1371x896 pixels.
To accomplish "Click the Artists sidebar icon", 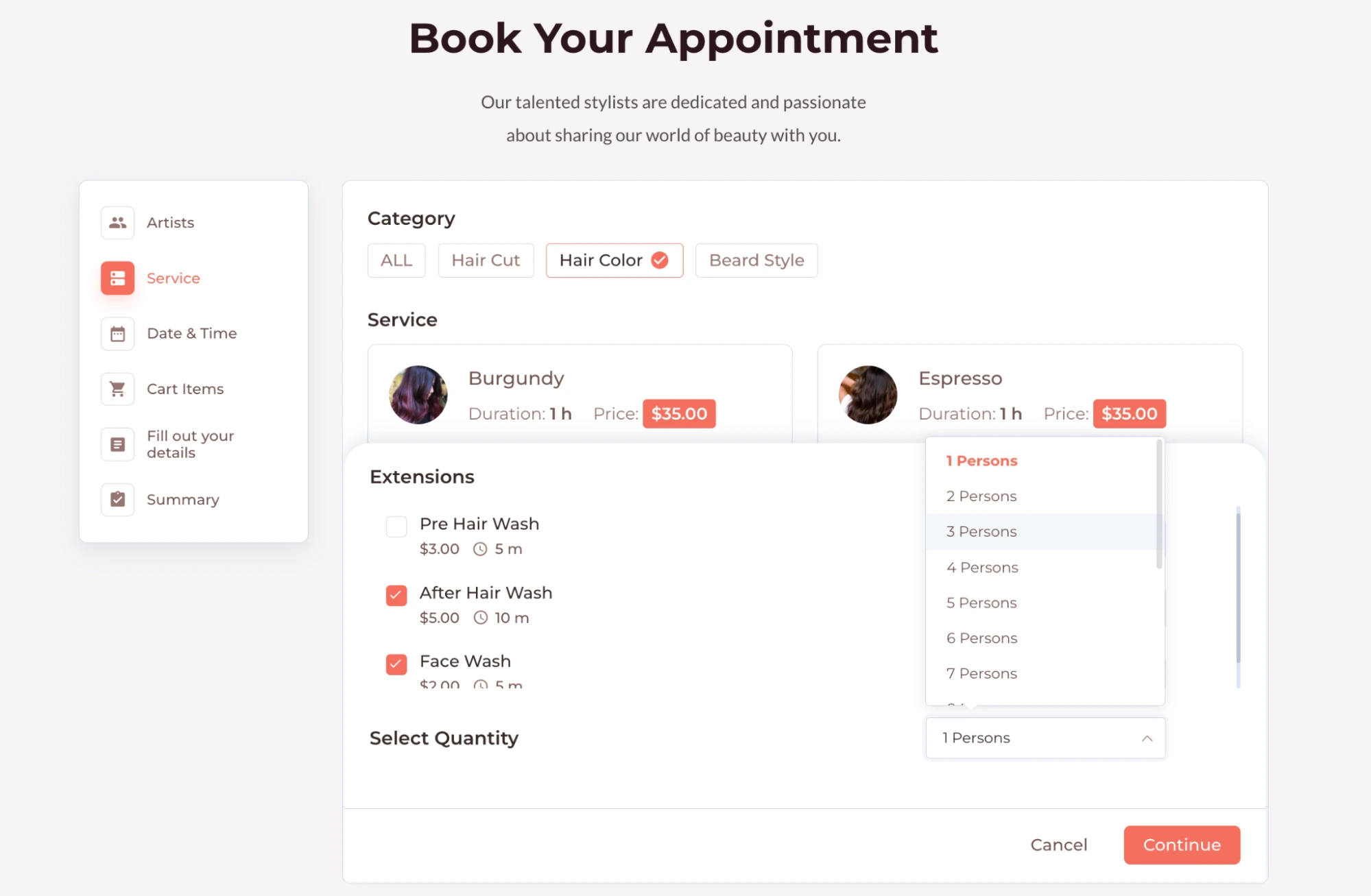I will point(116,222).
